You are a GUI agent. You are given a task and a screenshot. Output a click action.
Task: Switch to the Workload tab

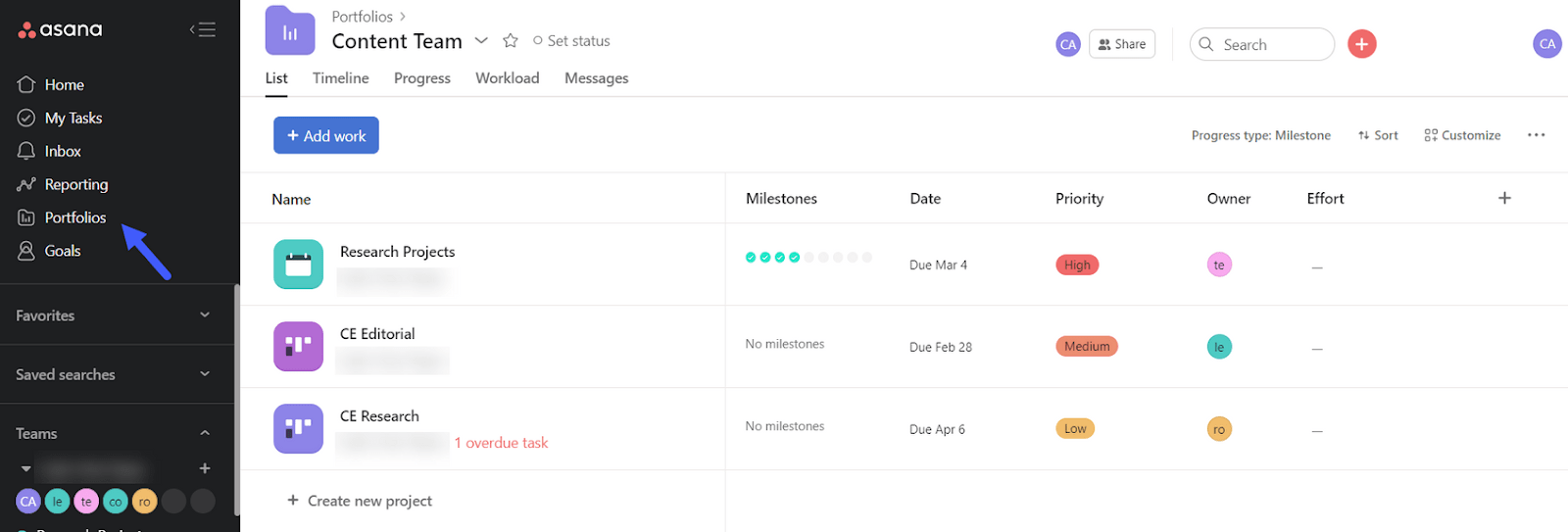[508, 78]
